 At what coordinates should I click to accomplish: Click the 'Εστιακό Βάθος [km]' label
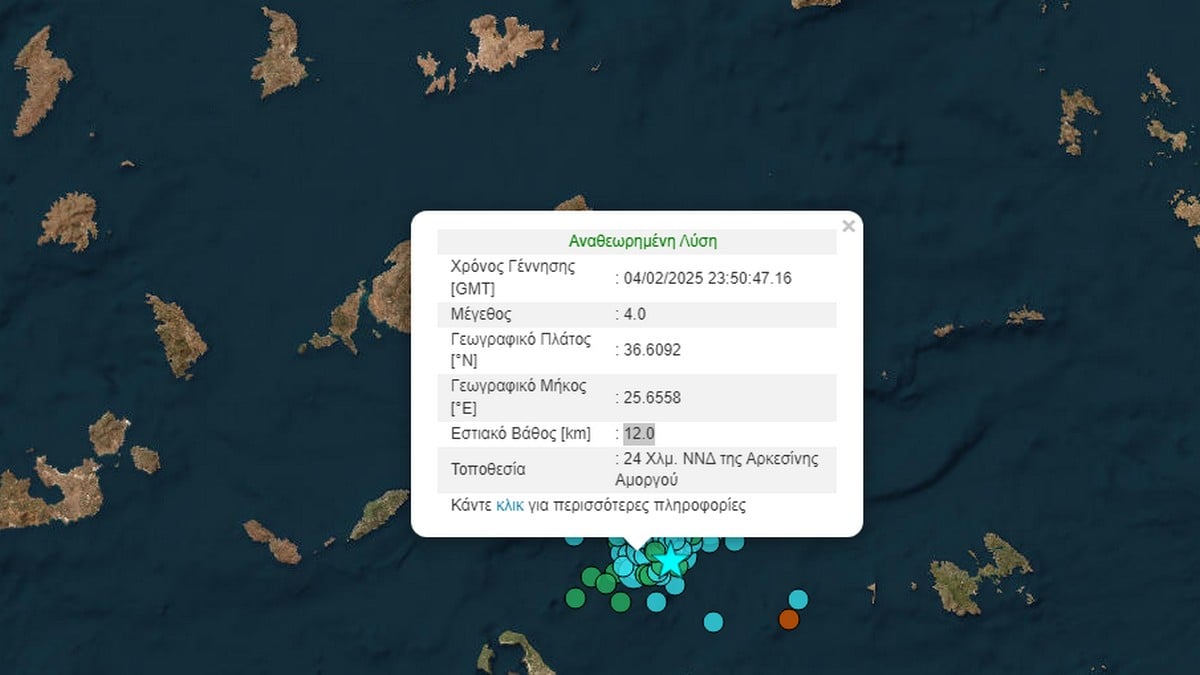coord(521,433)
